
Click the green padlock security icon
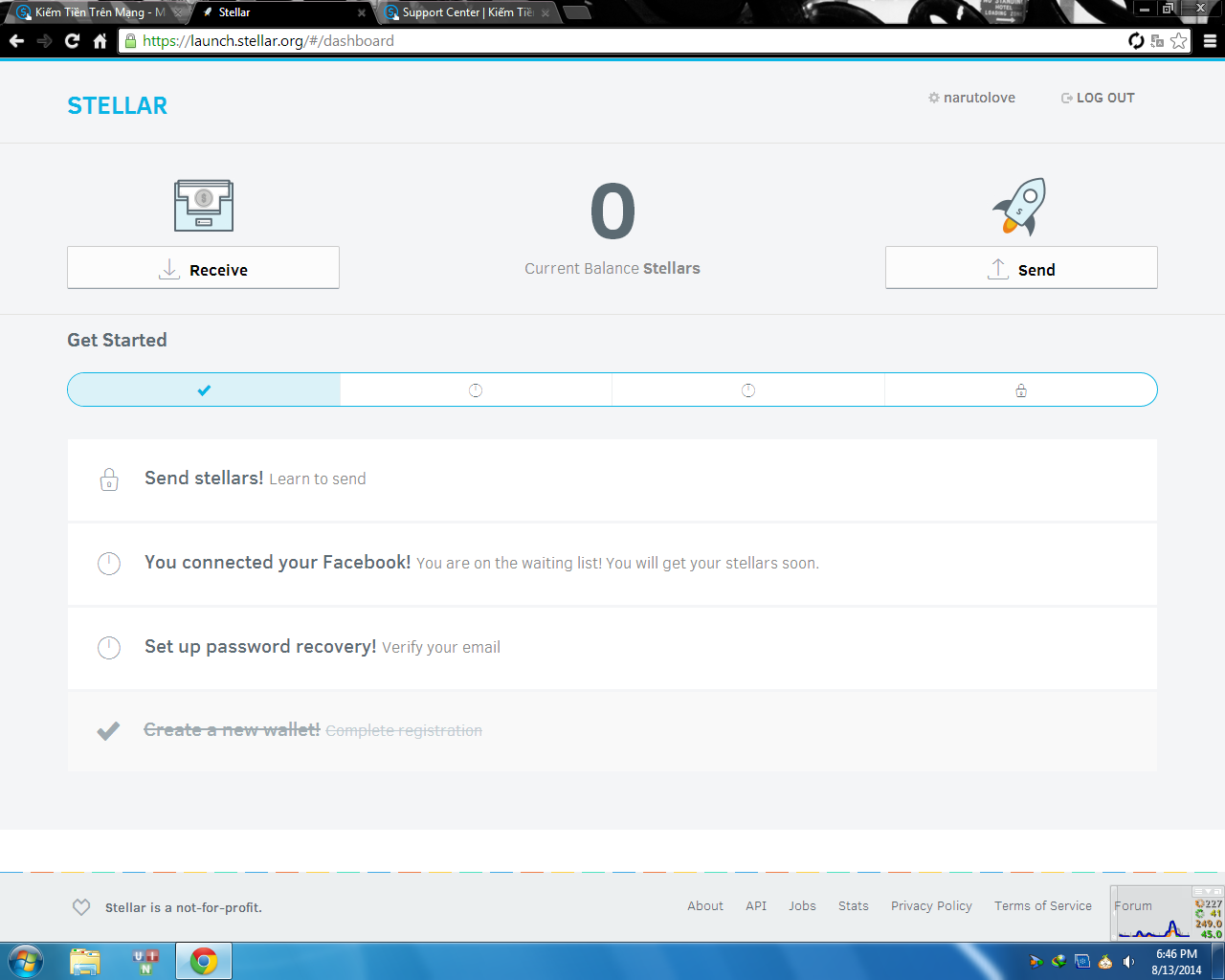tap(131, 41)
